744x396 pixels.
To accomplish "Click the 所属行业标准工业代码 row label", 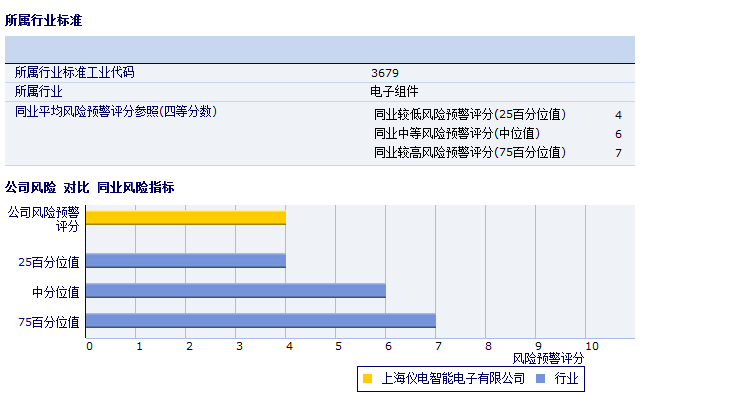I will pyautogui.click(x=74, y=72).
